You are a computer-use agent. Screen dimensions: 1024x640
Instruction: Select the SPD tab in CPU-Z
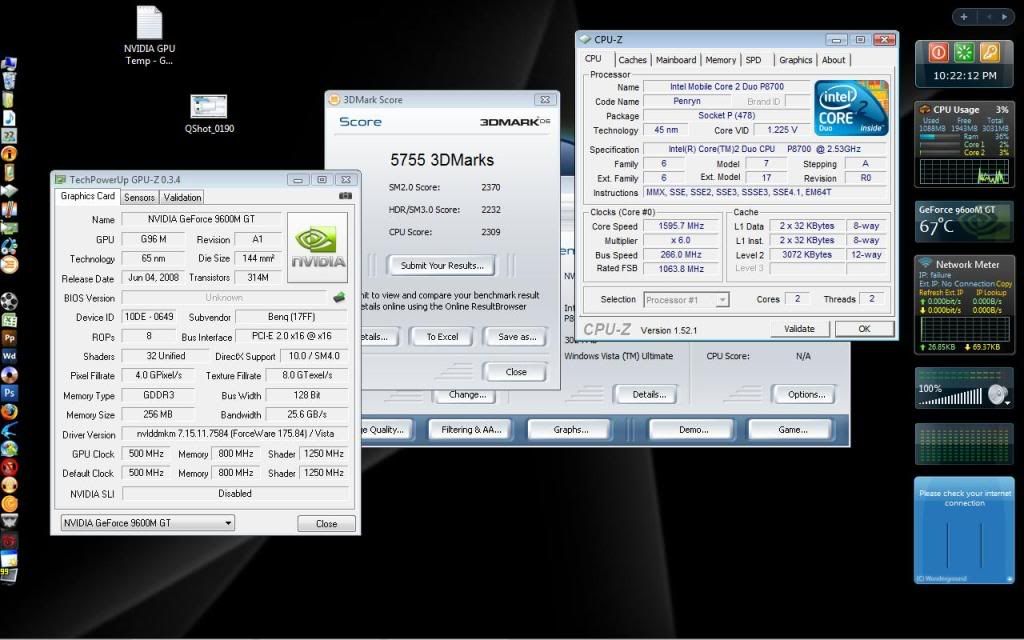(x=753, y=60)
